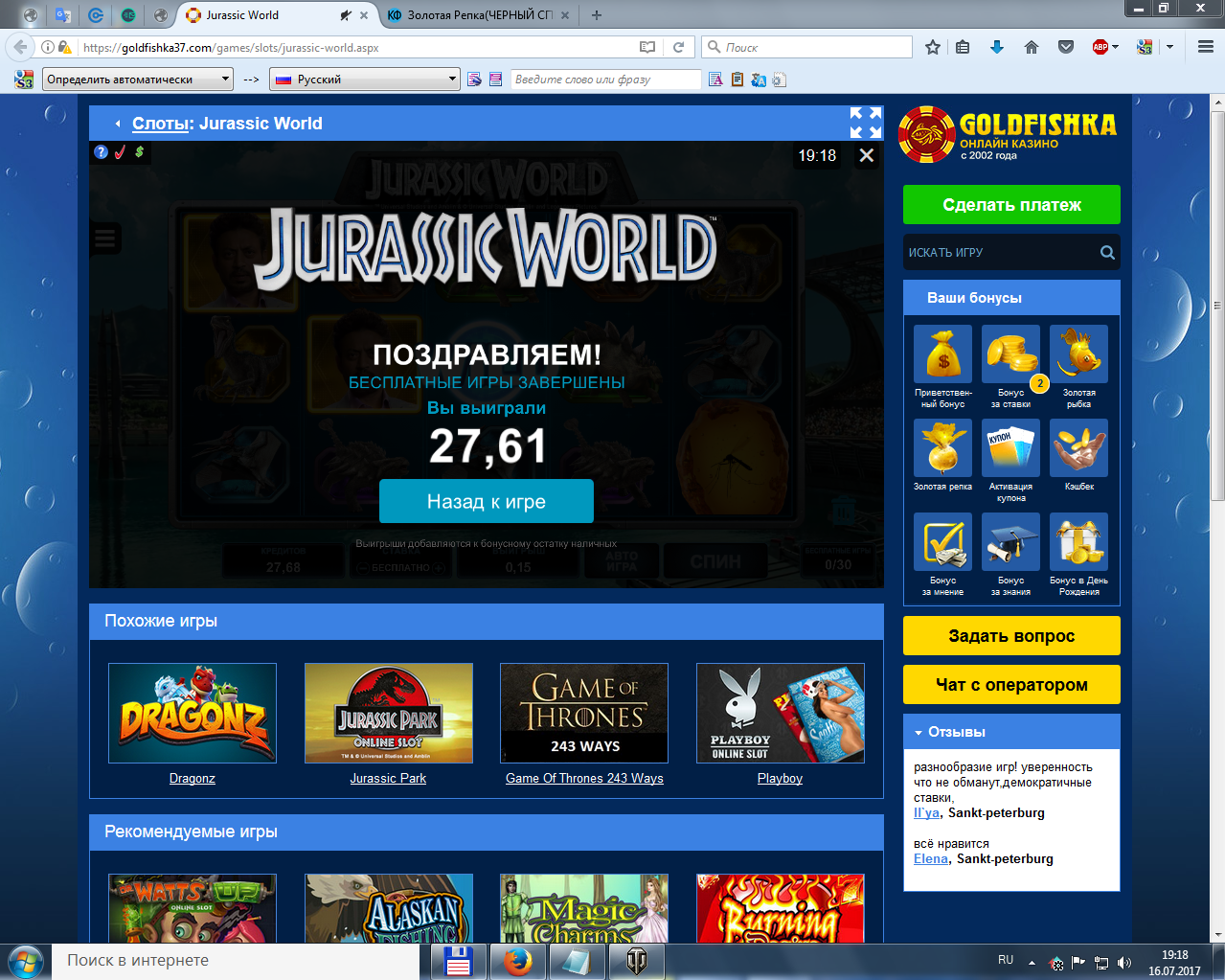Click the back arrow before Слоты
The image size is (1225, 980).
point(118,124)
